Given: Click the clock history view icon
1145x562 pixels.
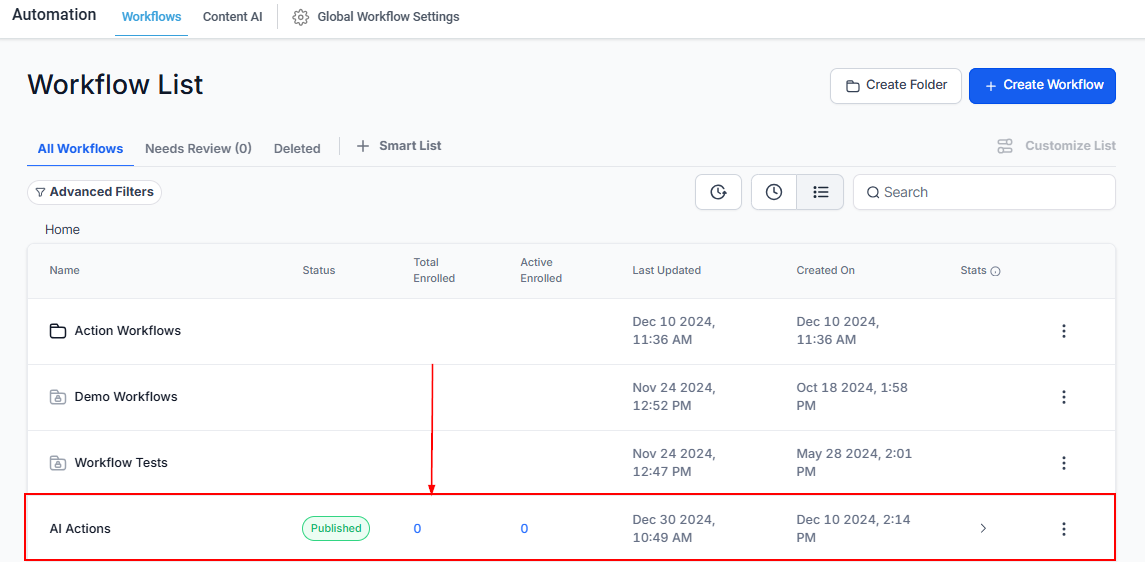Looking at the screenshot, I should (x=774, y=192).
